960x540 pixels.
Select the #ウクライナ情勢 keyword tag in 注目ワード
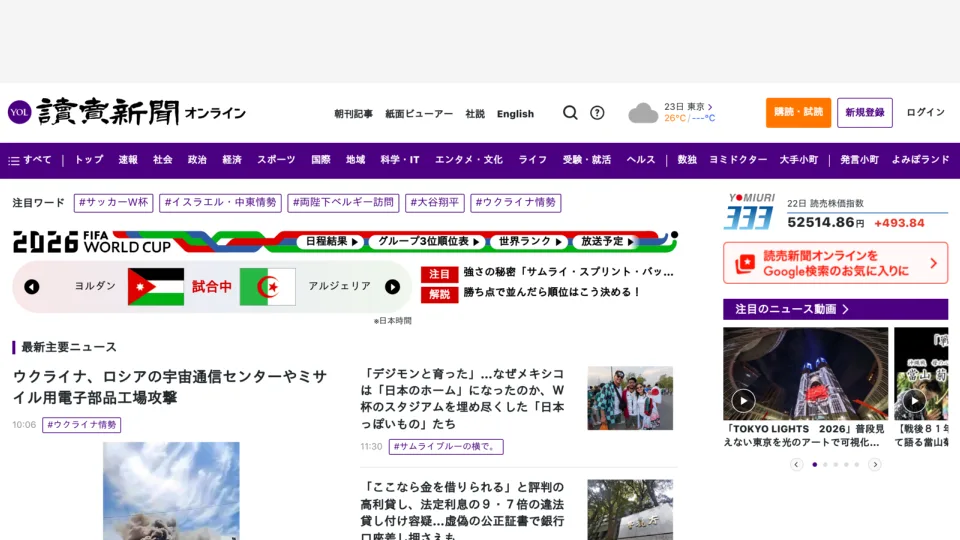point(516,203)
